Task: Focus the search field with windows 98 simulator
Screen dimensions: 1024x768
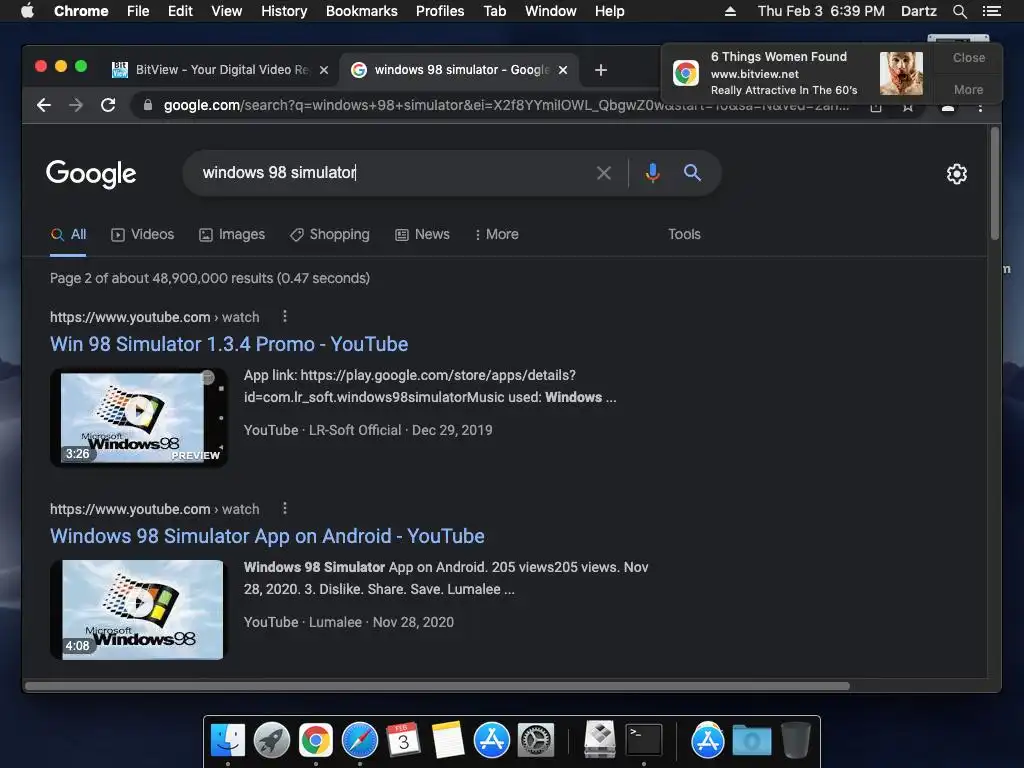Action: click(392, 173)
